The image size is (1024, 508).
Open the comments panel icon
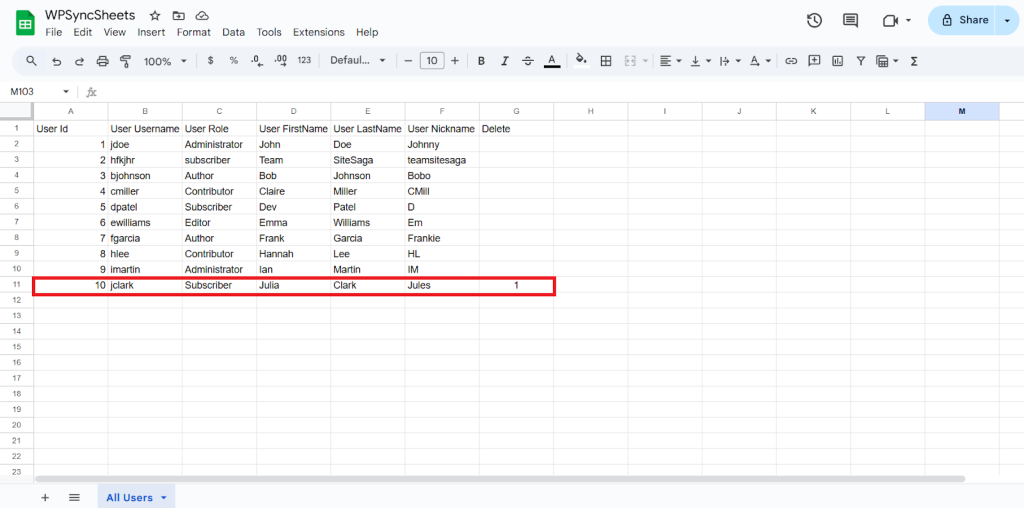pos(850,20)
